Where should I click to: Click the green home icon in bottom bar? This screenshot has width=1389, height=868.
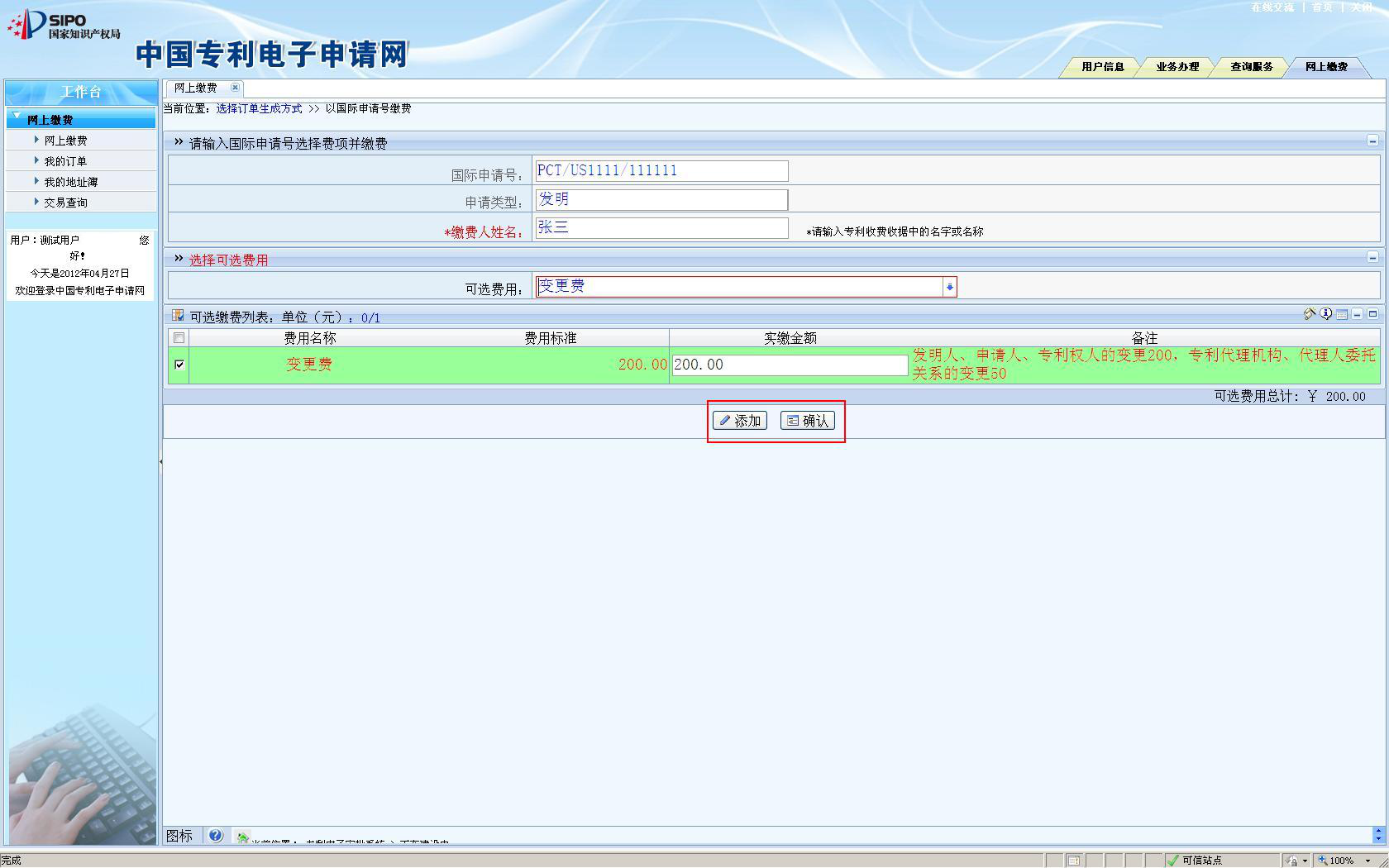tap(242, 838)
